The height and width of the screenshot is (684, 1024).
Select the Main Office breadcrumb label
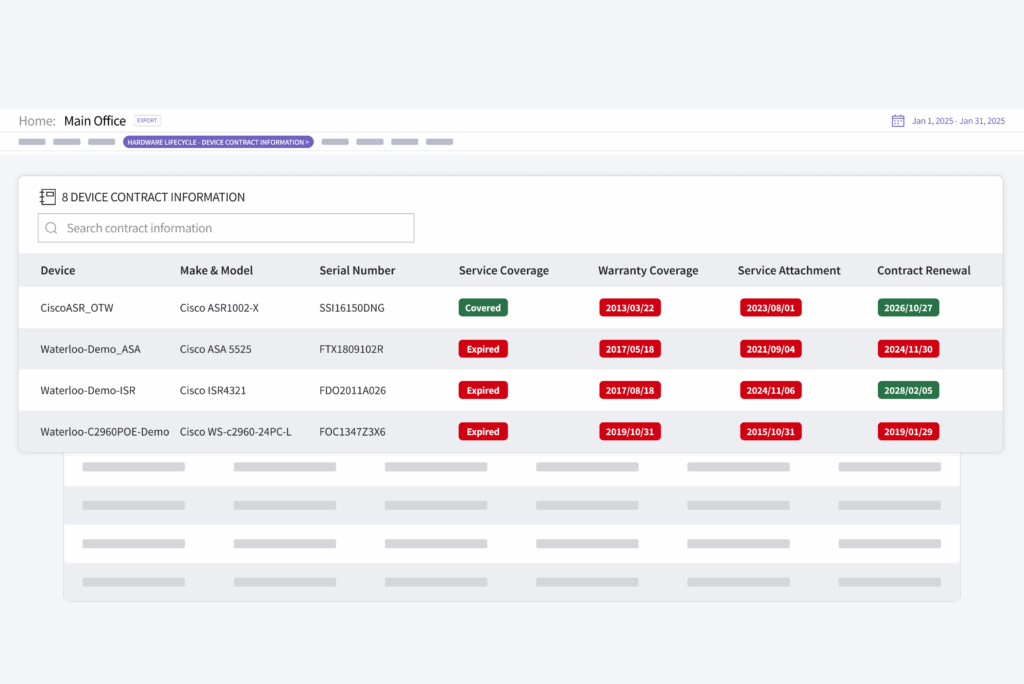(94, 120)
